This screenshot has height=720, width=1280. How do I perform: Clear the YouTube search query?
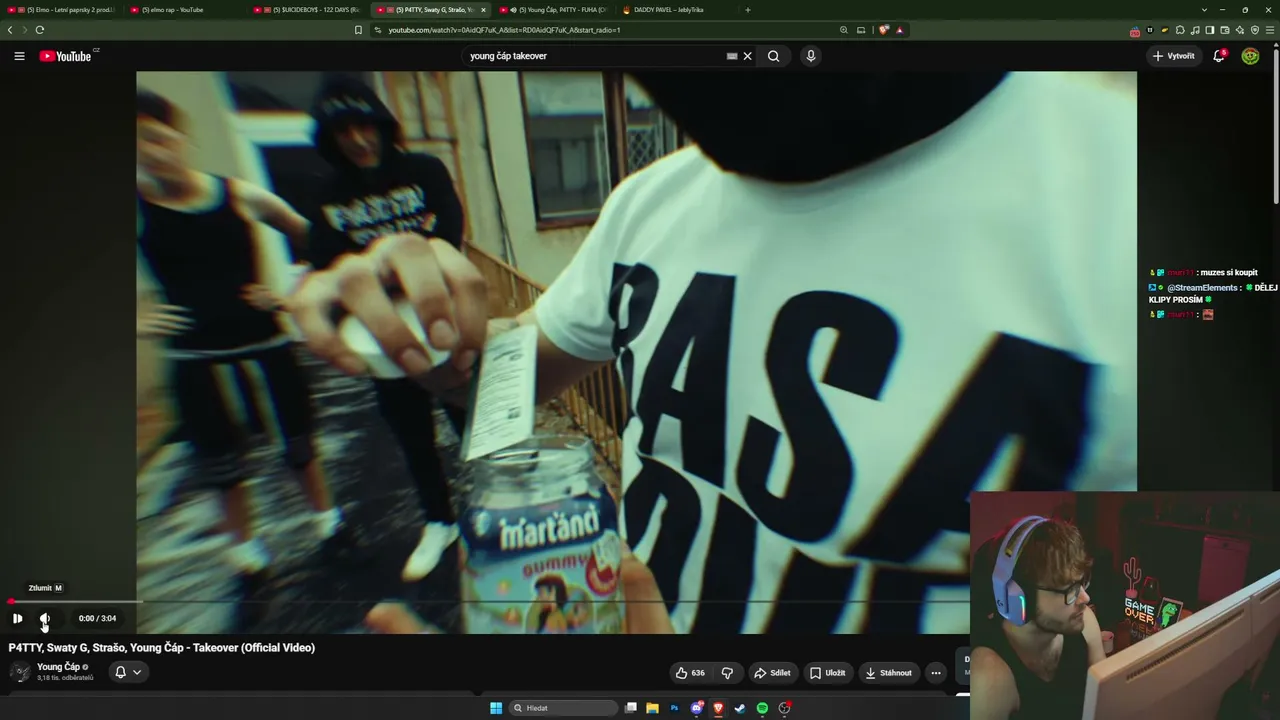pyautogui.click(x=747, y=56)
